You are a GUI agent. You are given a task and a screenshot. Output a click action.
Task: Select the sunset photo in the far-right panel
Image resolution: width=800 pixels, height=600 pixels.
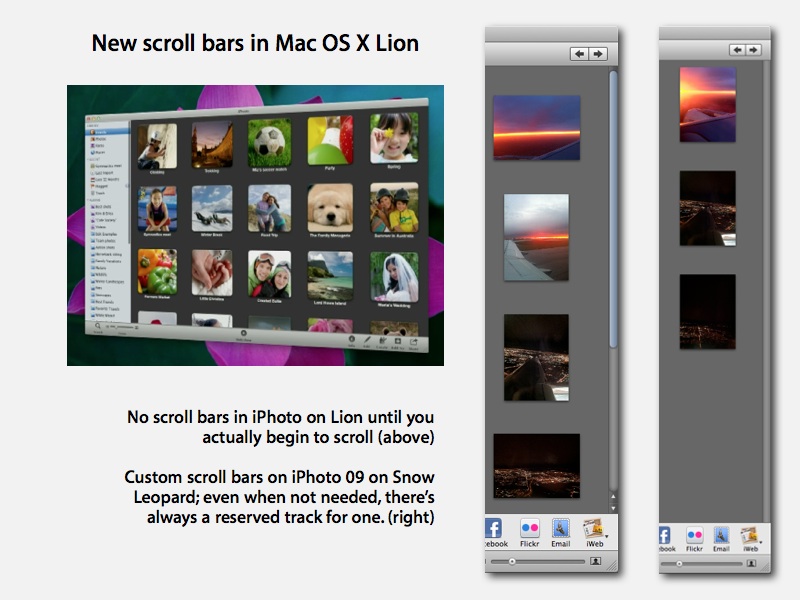707,105
